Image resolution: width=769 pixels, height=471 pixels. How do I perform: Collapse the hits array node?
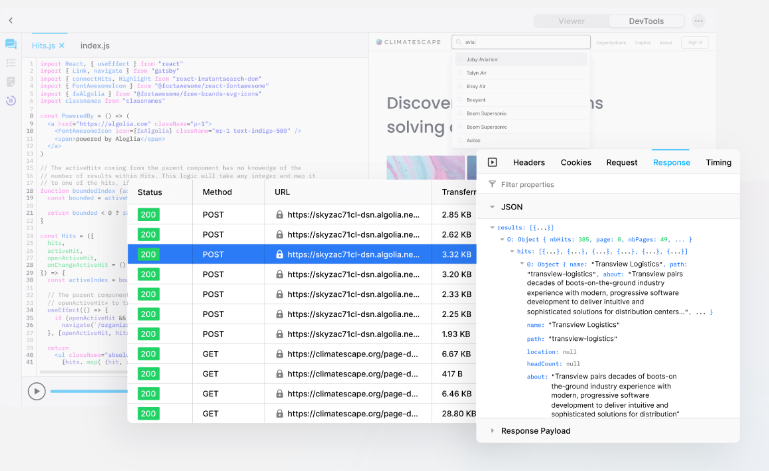(x=512, y=251)
